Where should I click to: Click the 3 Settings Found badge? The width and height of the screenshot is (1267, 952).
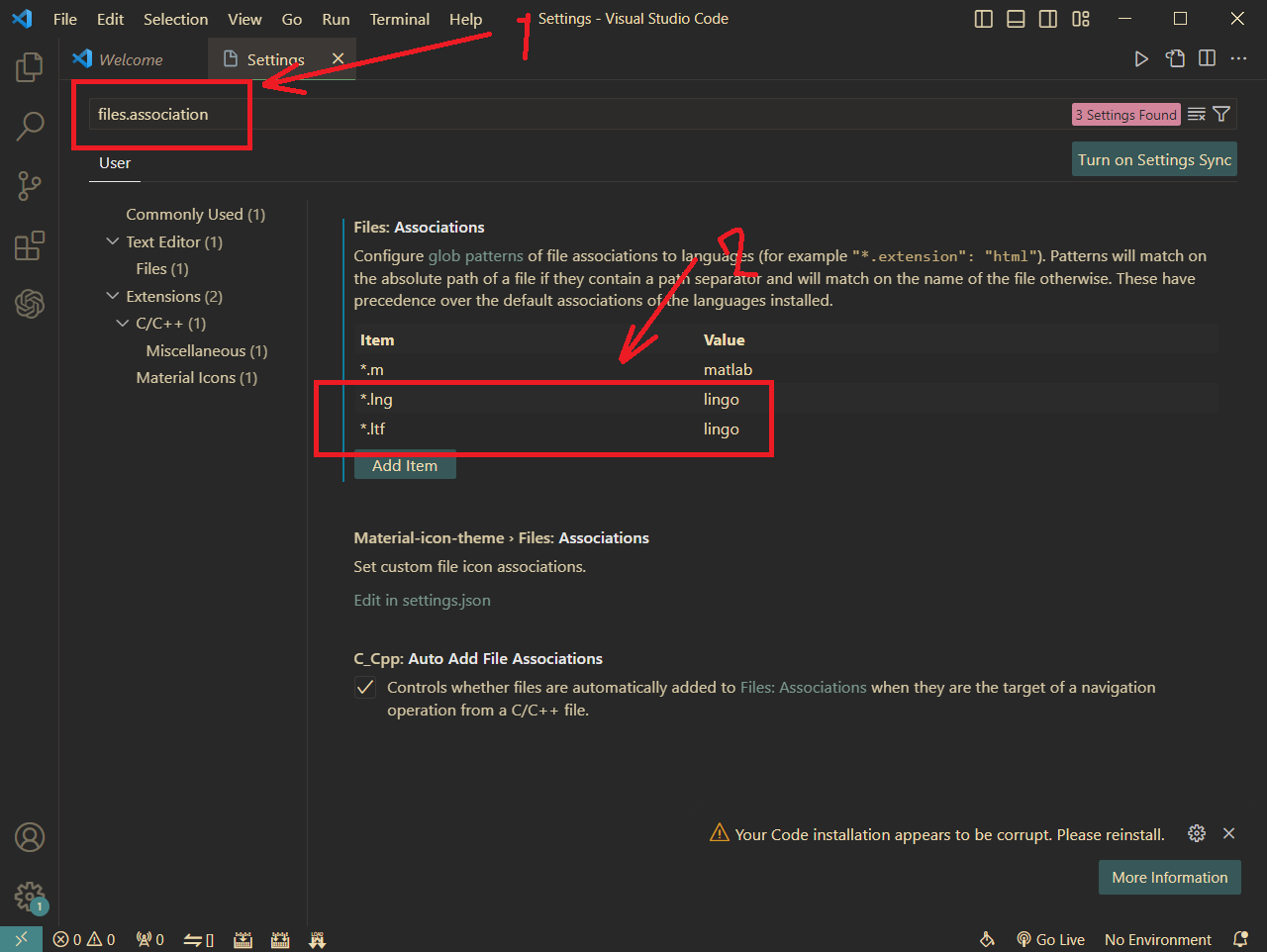pyautogui.click(x=1126, y=115)
